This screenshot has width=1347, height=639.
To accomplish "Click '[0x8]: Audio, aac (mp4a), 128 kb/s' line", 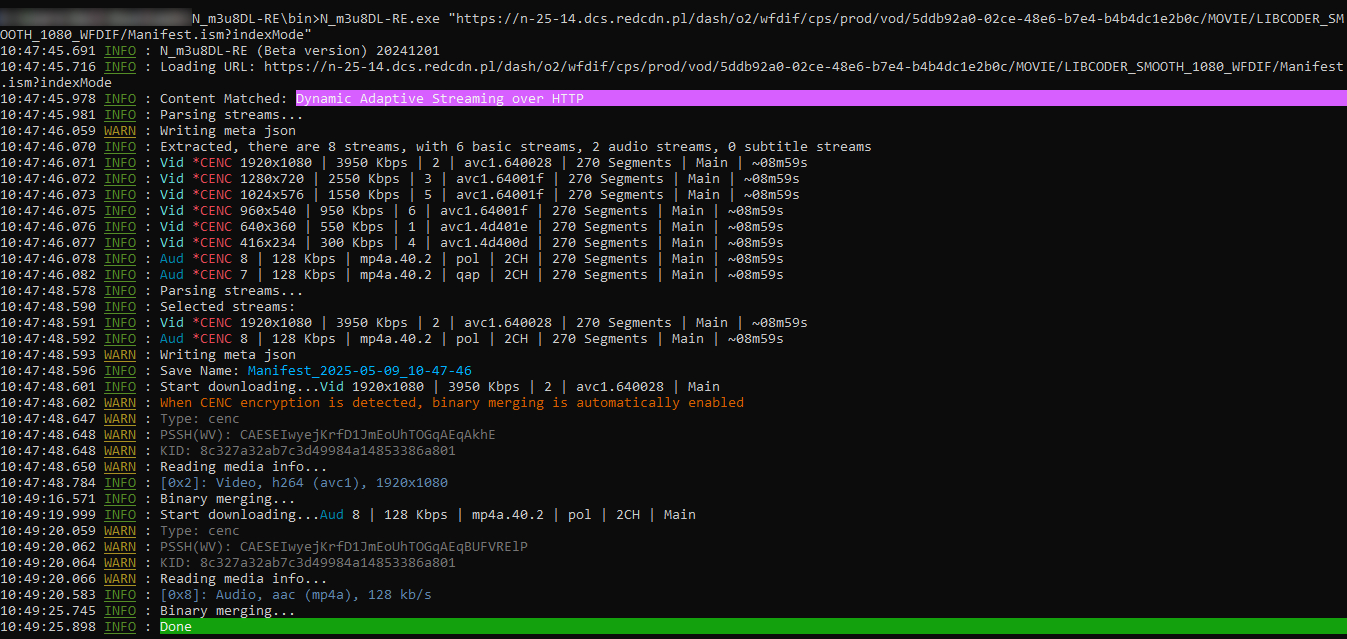I will point(296,595).
